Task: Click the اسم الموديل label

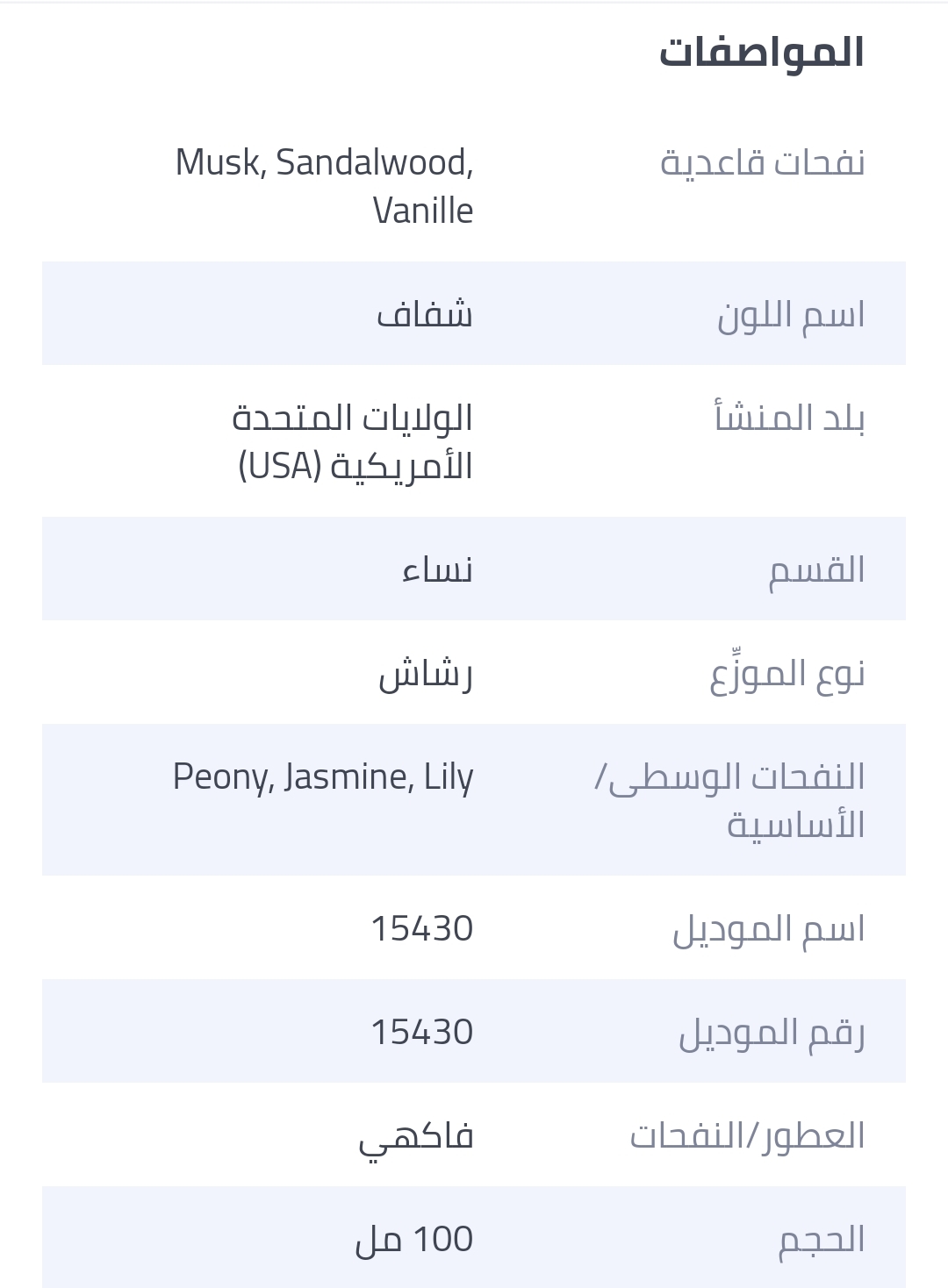Action: coord(769,928)
